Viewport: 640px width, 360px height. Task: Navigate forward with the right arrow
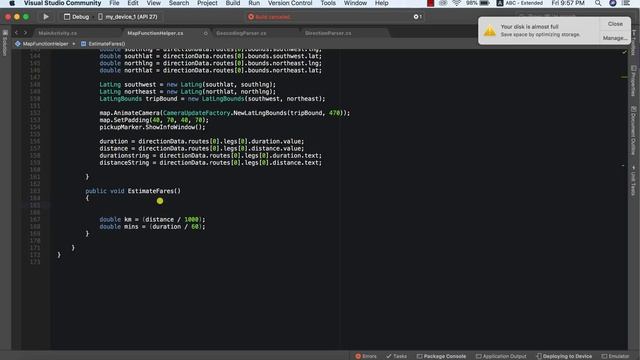pos(25,33)
